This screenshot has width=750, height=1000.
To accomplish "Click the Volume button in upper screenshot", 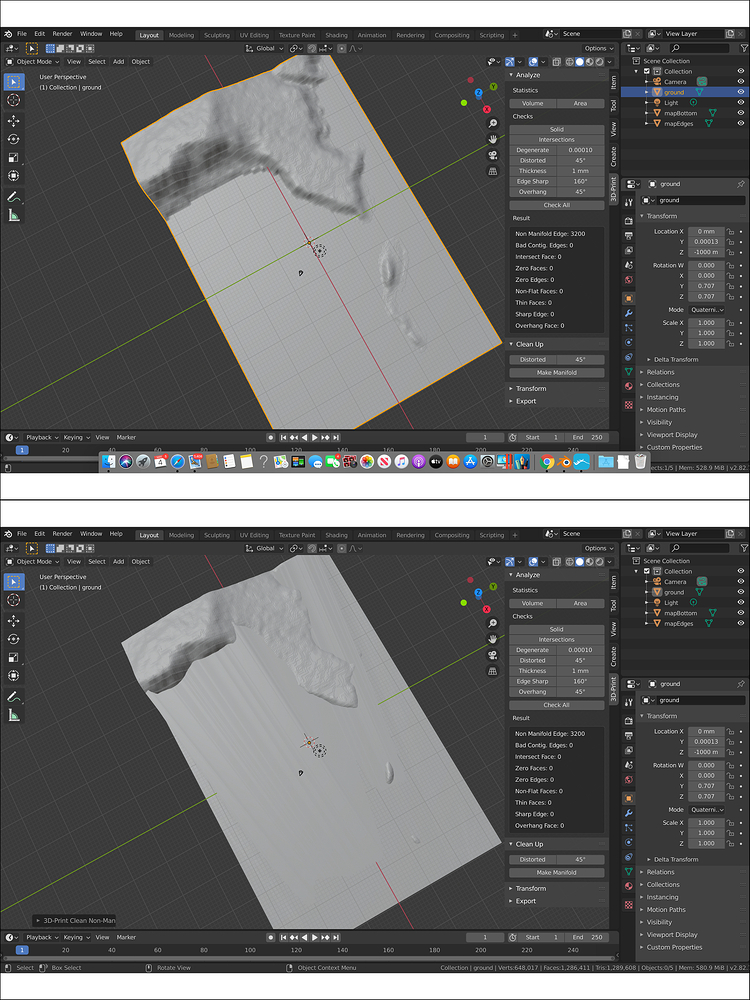I will 533,103.
